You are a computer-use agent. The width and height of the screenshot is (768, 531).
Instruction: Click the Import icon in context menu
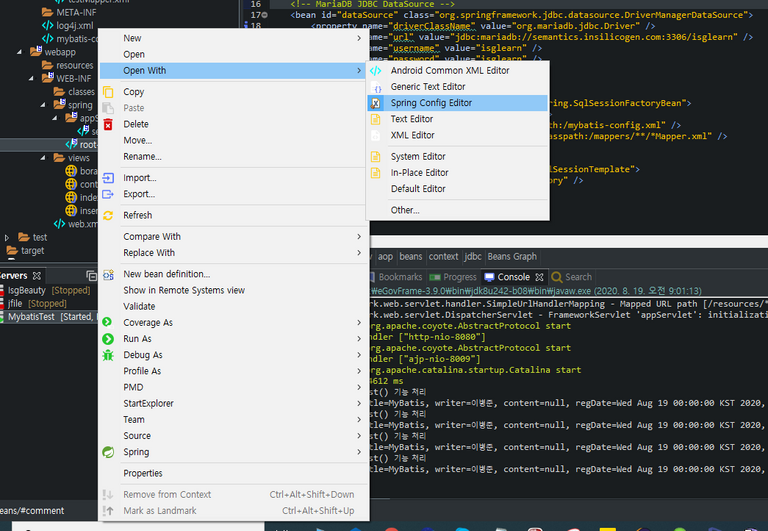(x=108, y=178)
